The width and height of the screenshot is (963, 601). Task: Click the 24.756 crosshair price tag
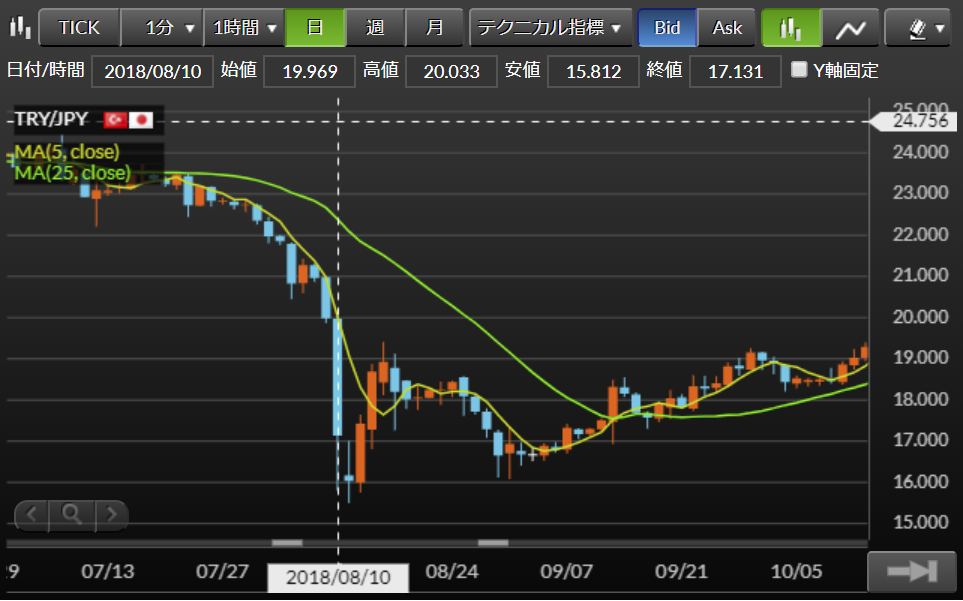pyautogui.click(x=915, y=121)
